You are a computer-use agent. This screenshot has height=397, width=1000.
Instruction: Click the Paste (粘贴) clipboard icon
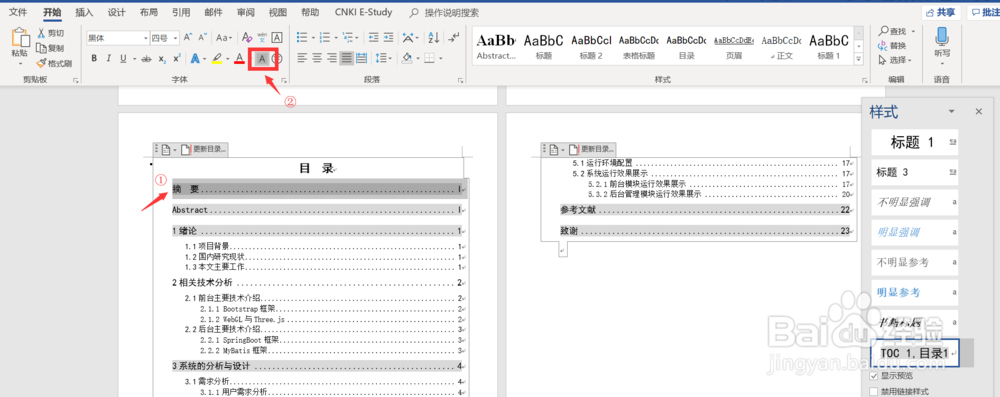click(x=20, y=38)
